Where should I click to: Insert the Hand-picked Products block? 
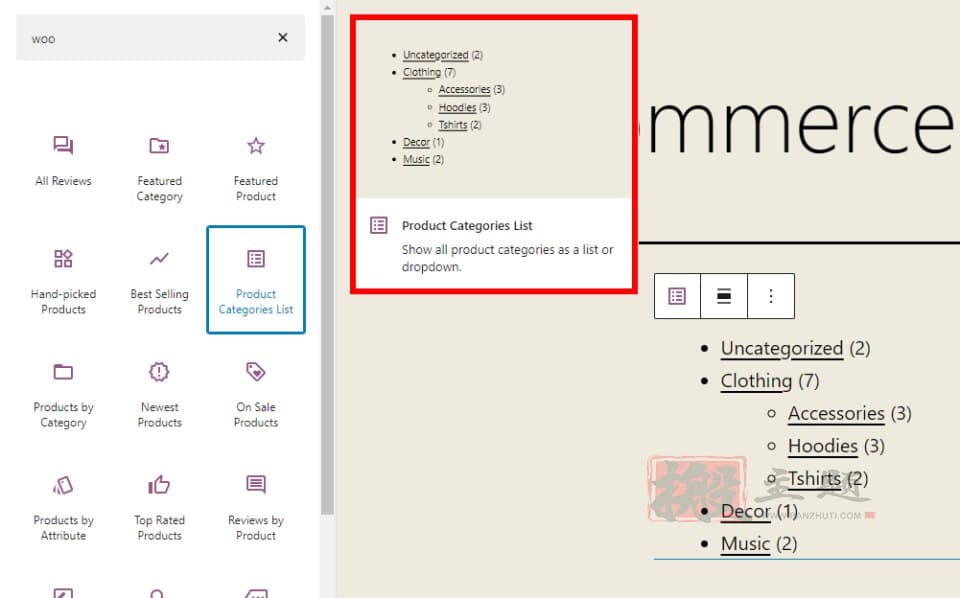[x=63, y=280]
